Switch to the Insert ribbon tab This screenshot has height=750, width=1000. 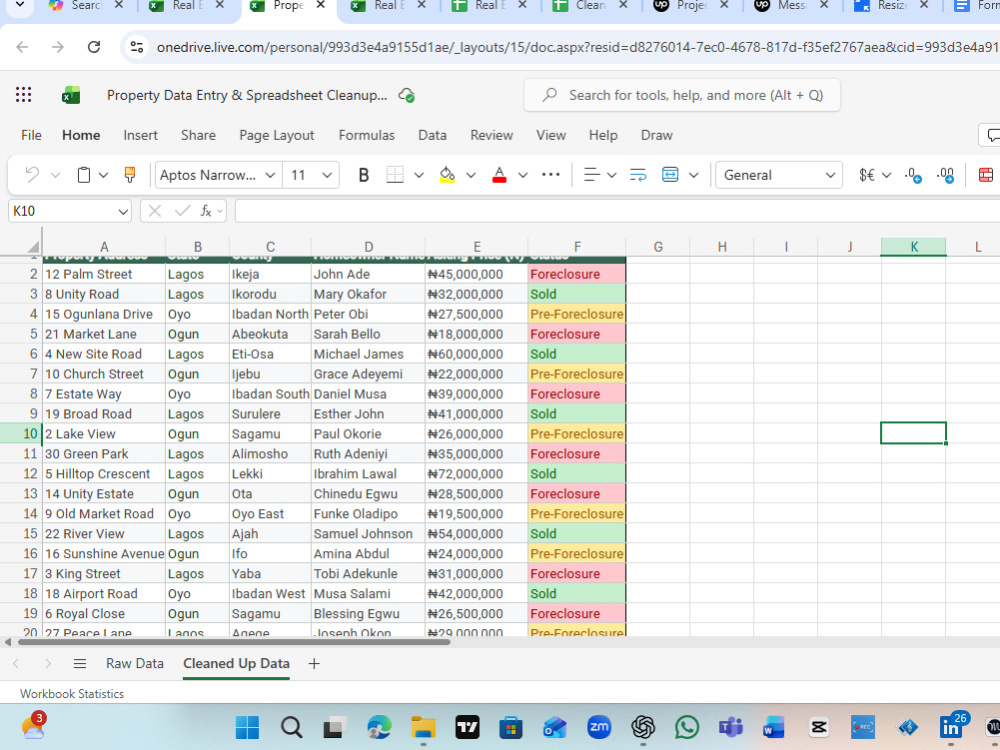pyautogui.click(x=140, y=135)
